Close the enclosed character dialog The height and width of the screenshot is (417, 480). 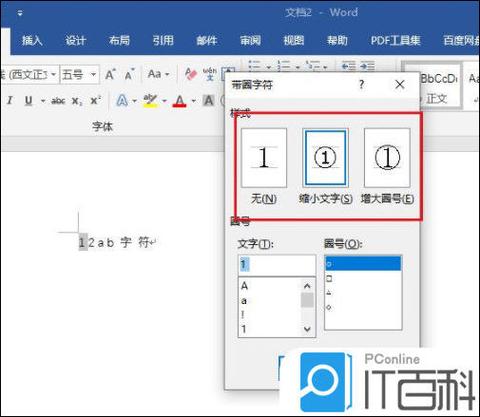[x=400, y=84]
